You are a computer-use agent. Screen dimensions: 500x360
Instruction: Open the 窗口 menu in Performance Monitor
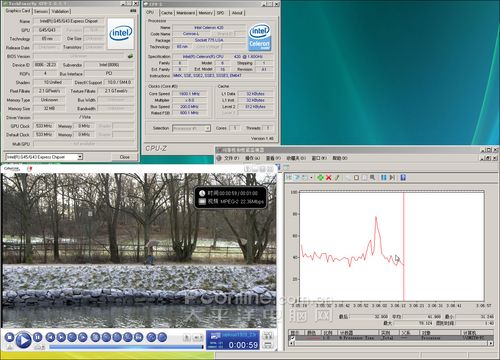click(319, 158)
